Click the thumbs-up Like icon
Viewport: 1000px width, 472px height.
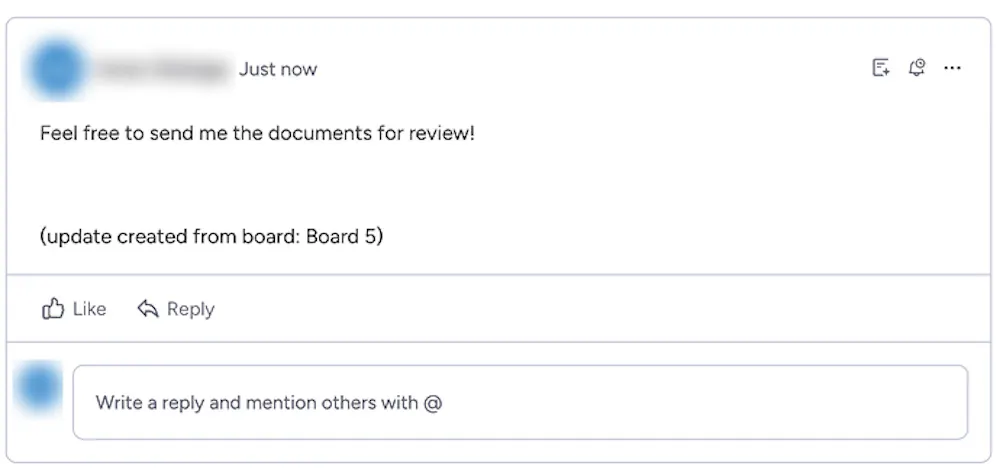tap(53, 309)
